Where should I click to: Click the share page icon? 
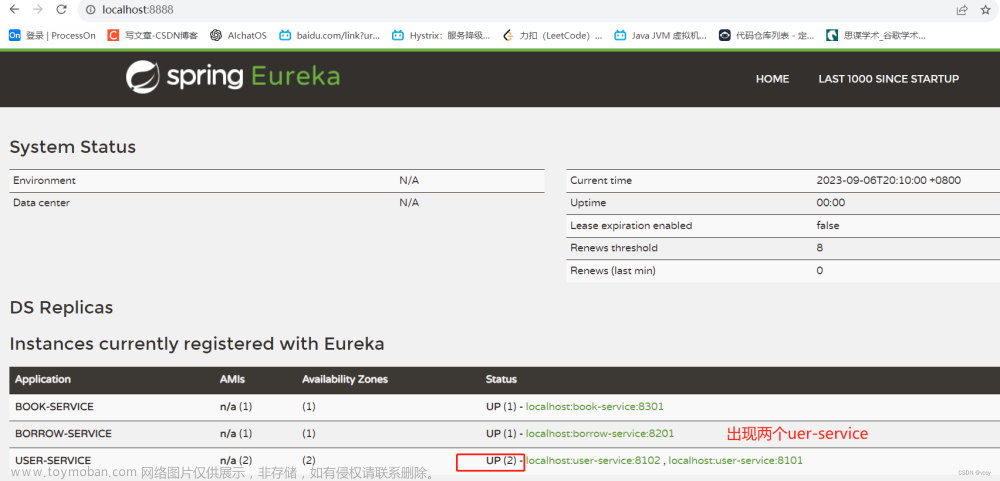961,10
